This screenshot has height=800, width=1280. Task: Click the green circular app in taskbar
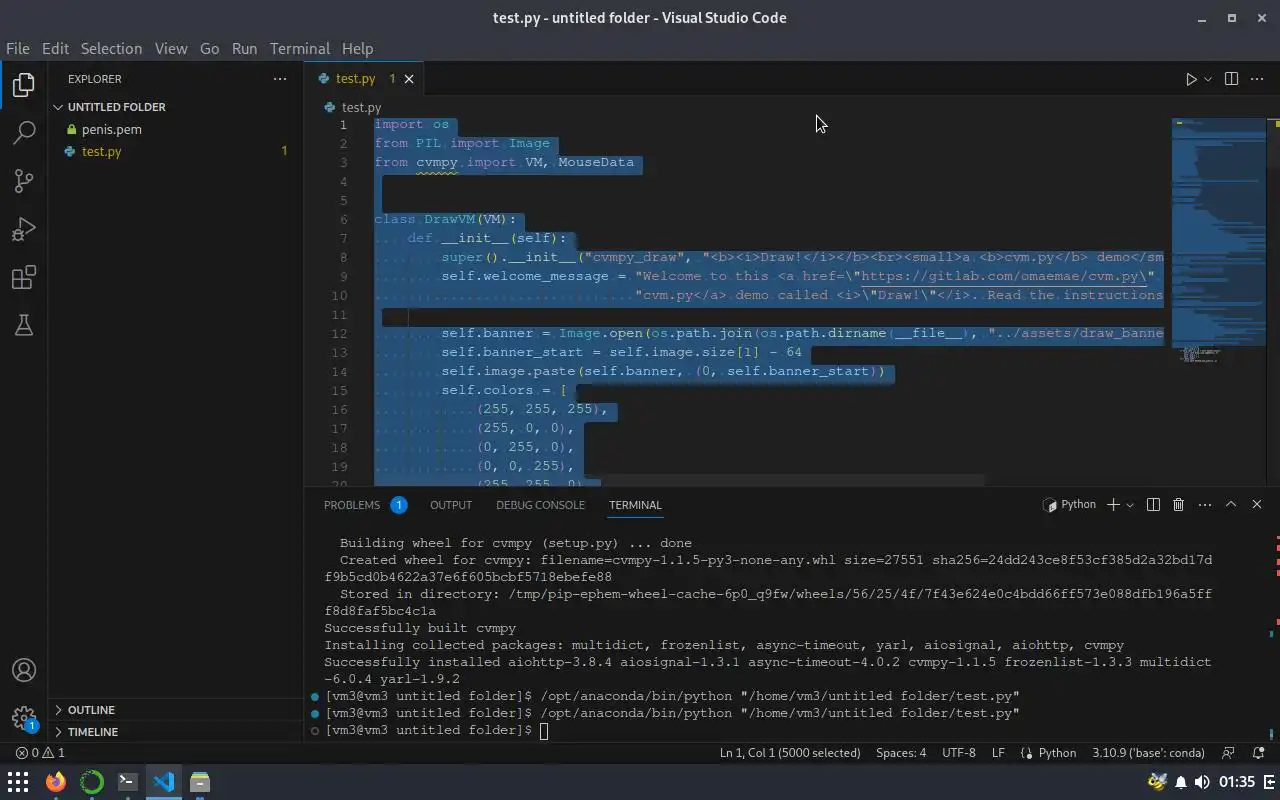click(91, 782)
